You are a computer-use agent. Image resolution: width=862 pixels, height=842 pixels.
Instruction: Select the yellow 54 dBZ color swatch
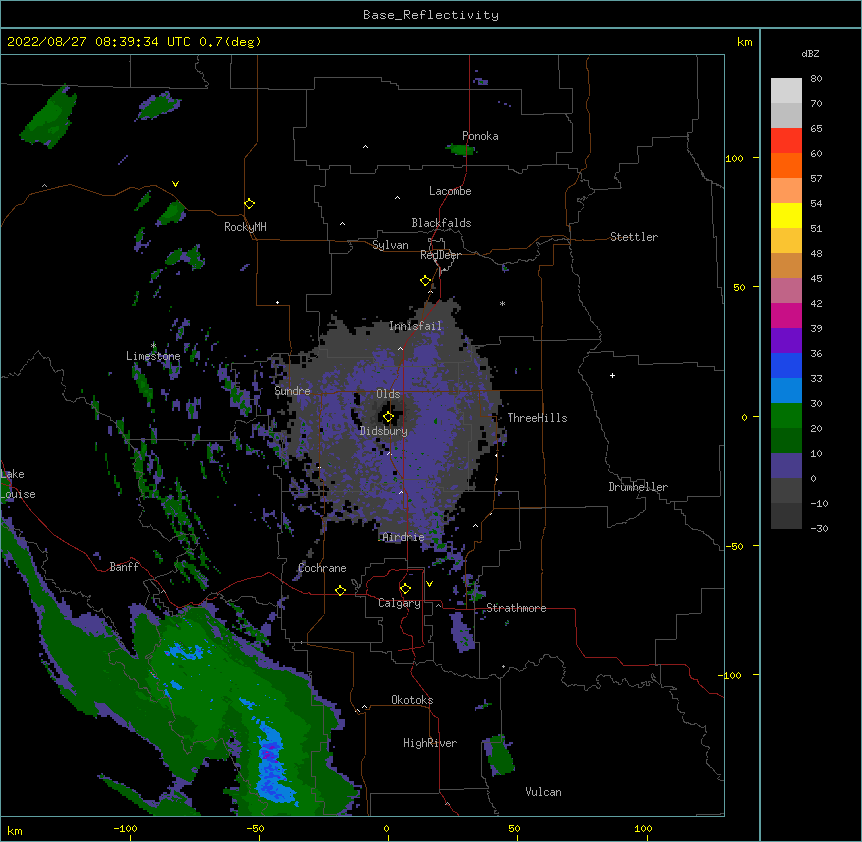[786, 215]
